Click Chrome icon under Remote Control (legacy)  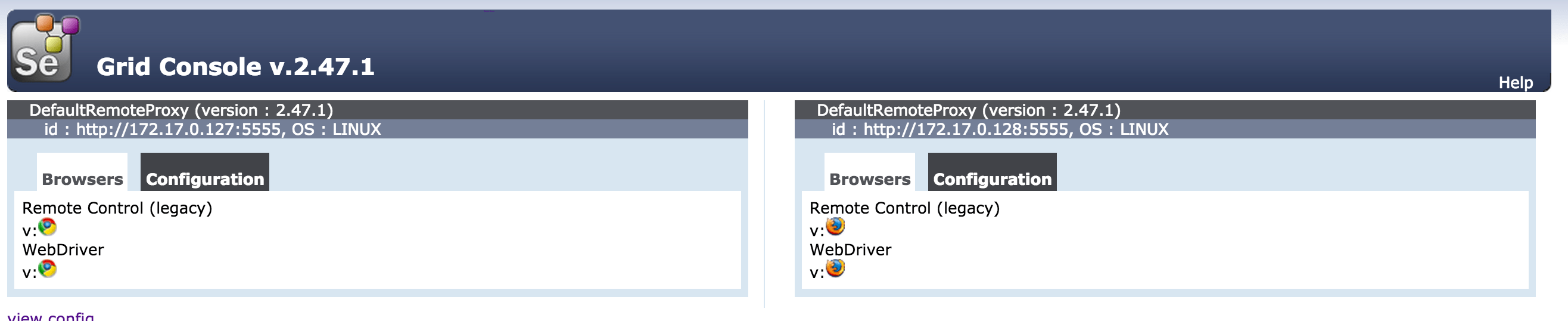pos(48,227)
